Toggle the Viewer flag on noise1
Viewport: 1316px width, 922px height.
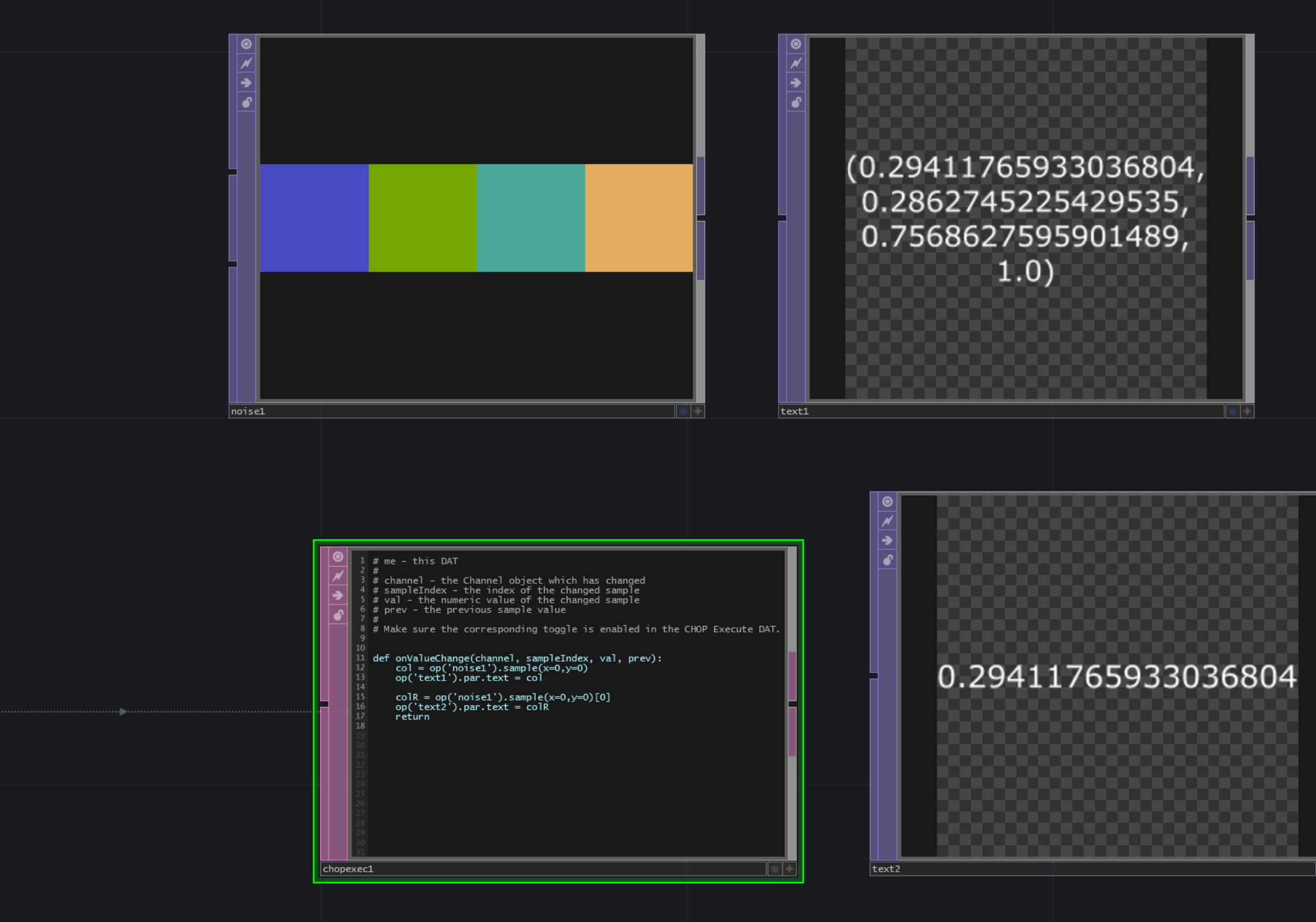(246, 44)
